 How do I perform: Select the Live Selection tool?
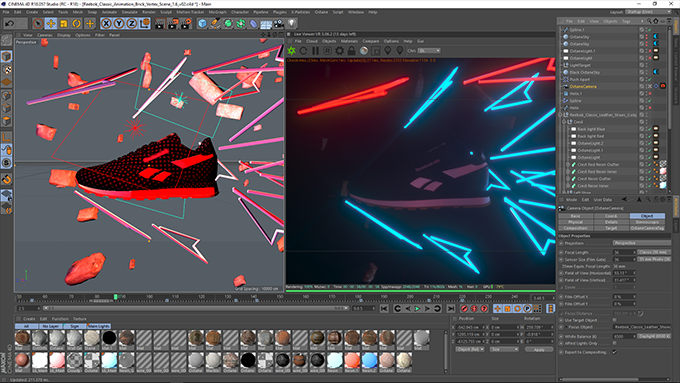pyautogui.click(x=38, y=23)
